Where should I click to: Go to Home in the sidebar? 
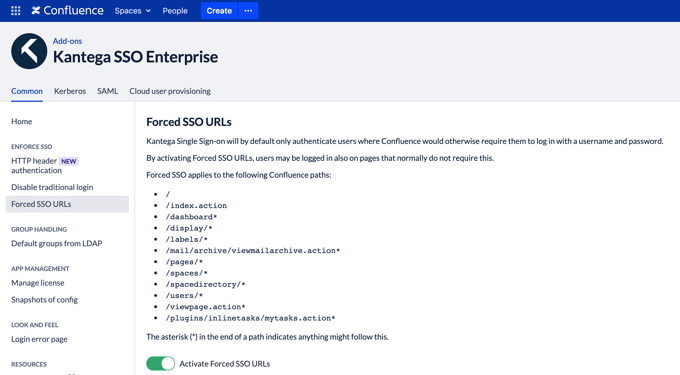22,121
